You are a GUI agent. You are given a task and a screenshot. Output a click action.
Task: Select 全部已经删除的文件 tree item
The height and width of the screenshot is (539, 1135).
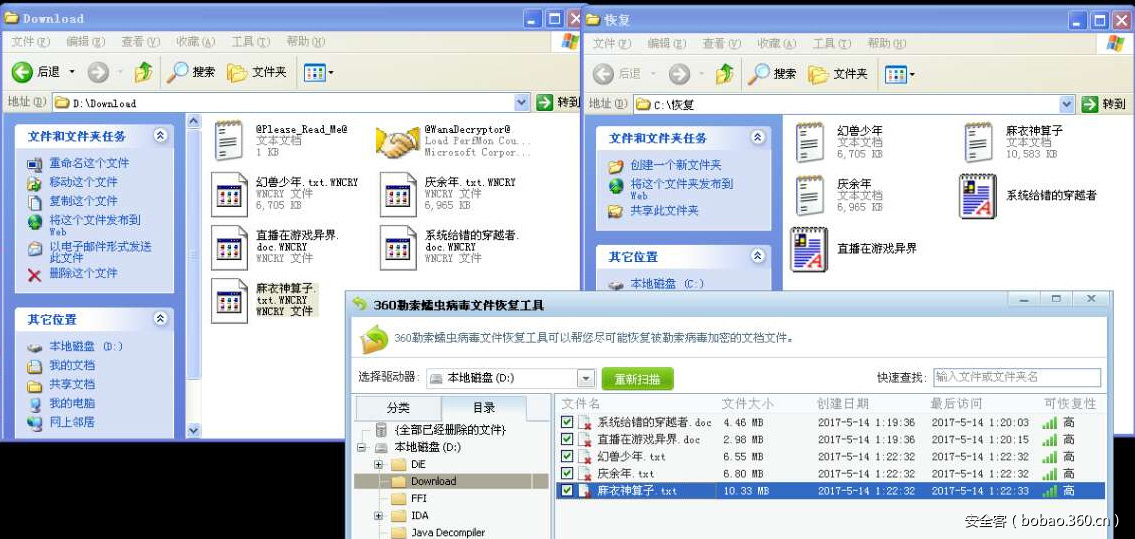(x=441, y=430)
